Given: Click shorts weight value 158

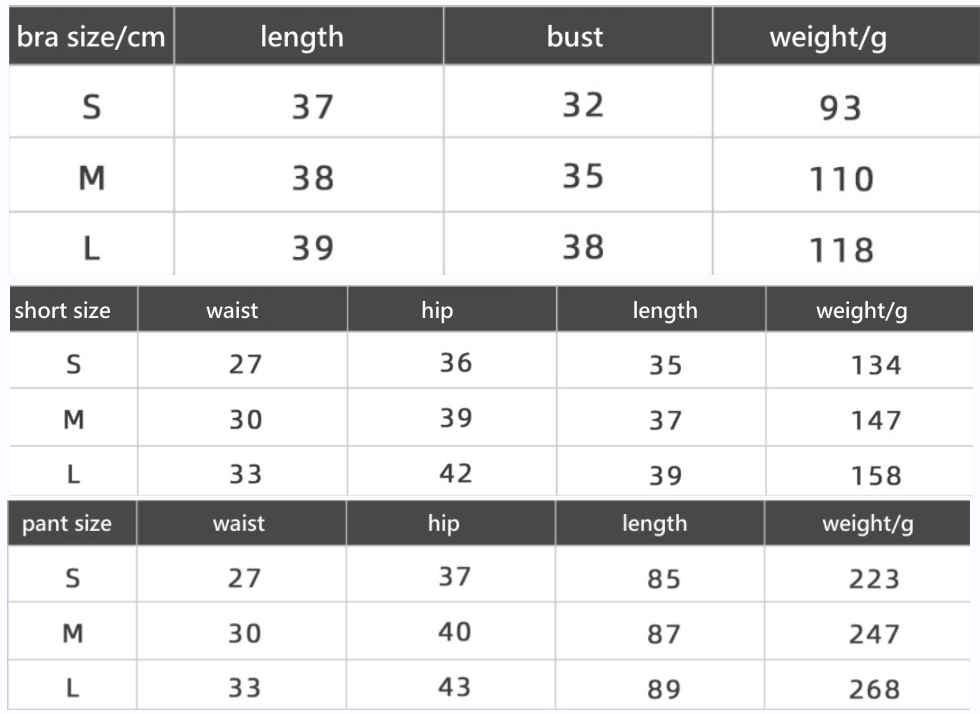Looking at the screenshot, I should pos(876,476).
